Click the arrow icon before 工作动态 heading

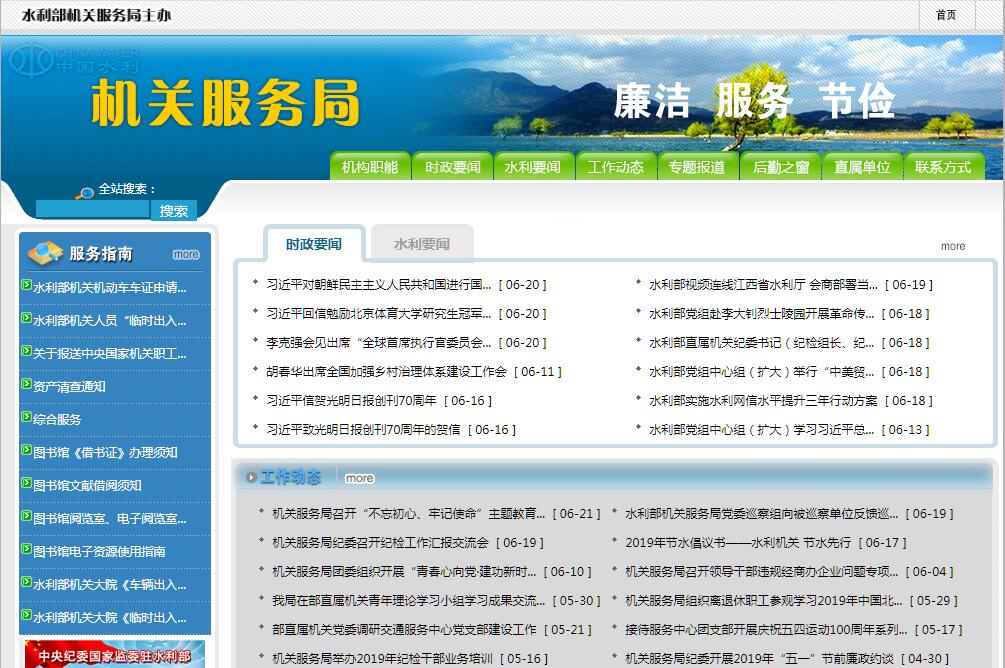click(250, 477)
